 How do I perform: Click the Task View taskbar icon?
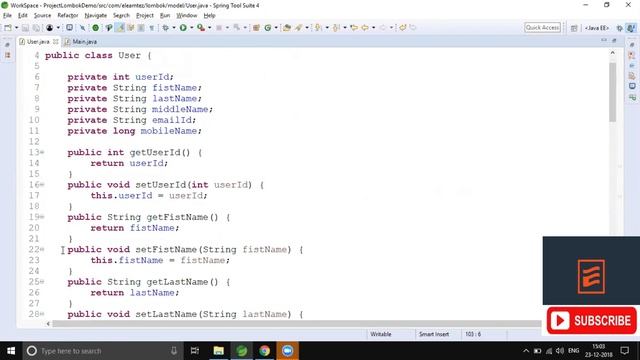(195, 351)
